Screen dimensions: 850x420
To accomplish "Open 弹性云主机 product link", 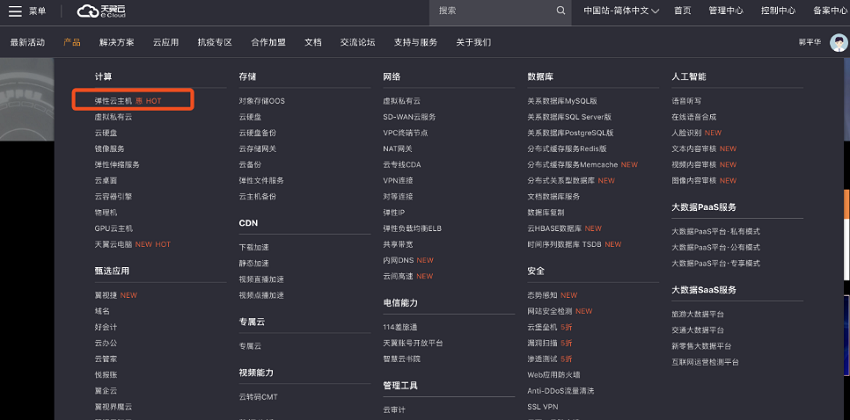I will (113, 101).
